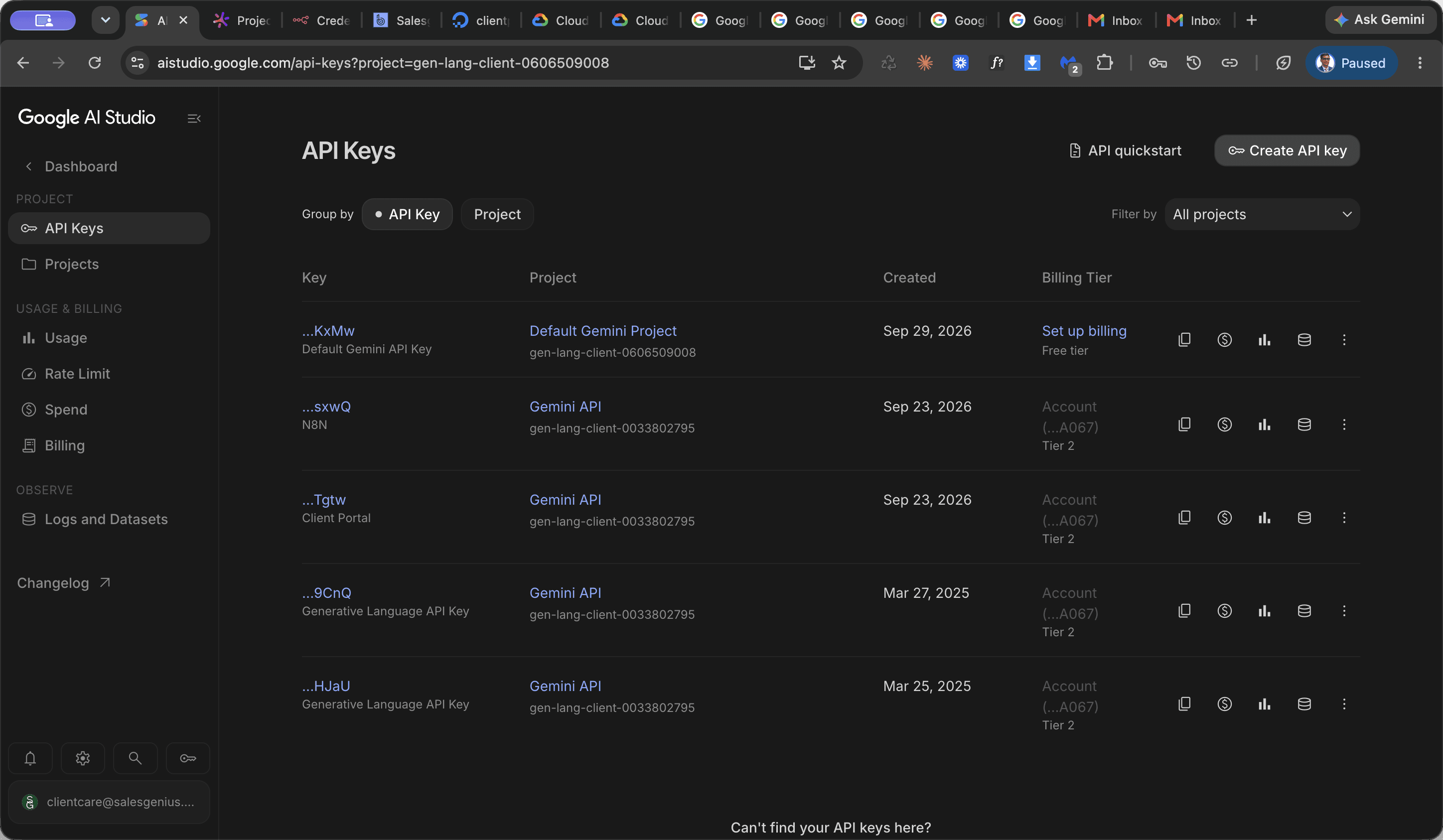
Task: Open the ...Tgtw key details
Action: (324, 500)
